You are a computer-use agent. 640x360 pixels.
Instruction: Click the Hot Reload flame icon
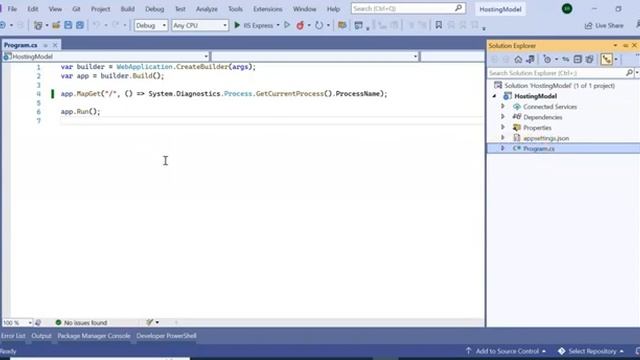coord(300,25)
